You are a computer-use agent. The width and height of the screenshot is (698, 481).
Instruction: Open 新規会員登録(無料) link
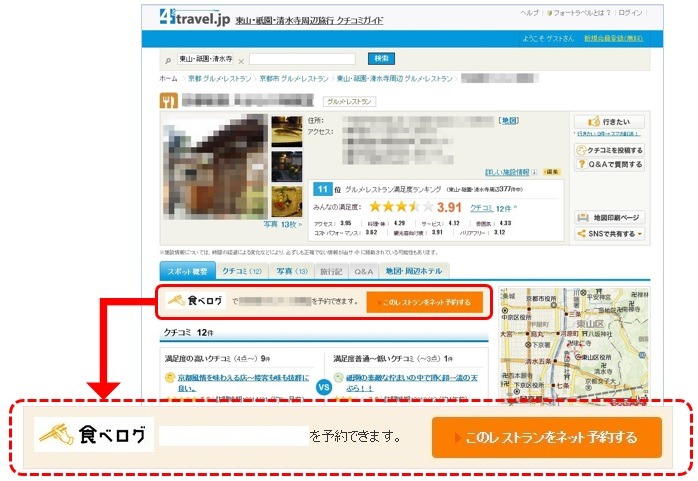pyautogui.click(x=614, y=38)
